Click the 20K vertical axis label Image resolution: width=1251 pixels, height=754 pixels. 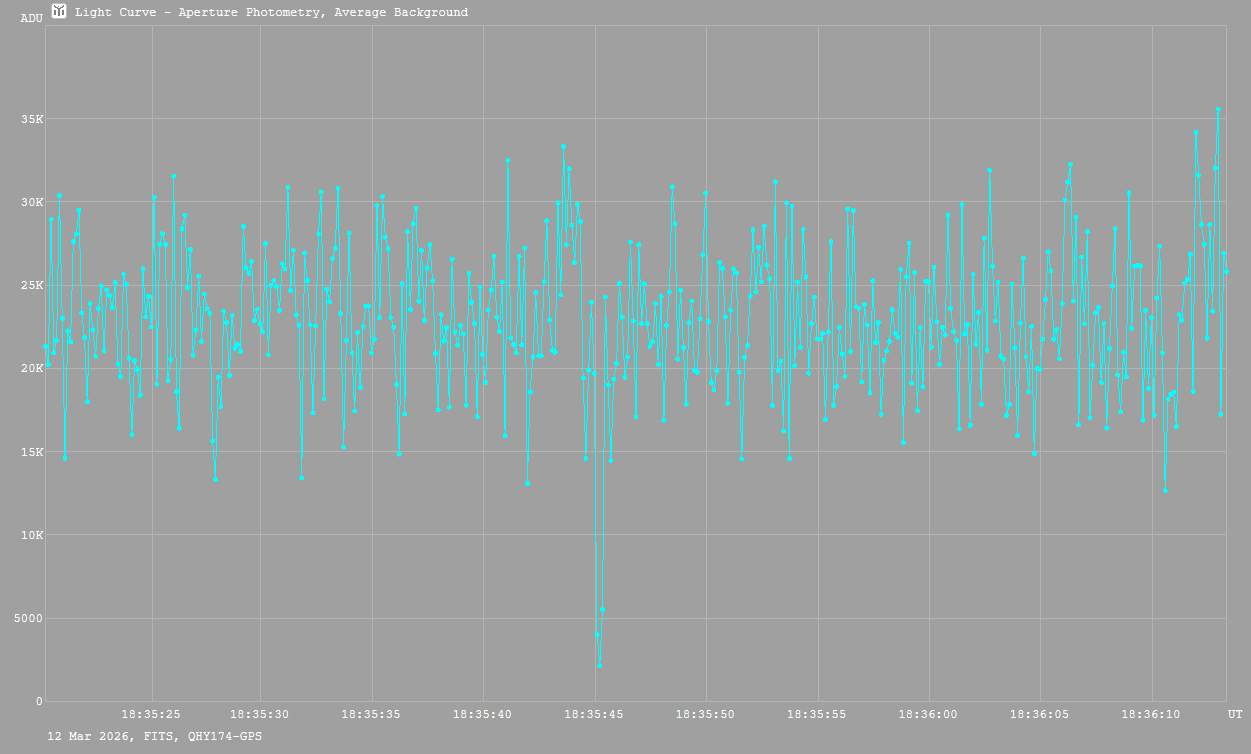pyautogui.click(x=32, y=368)
